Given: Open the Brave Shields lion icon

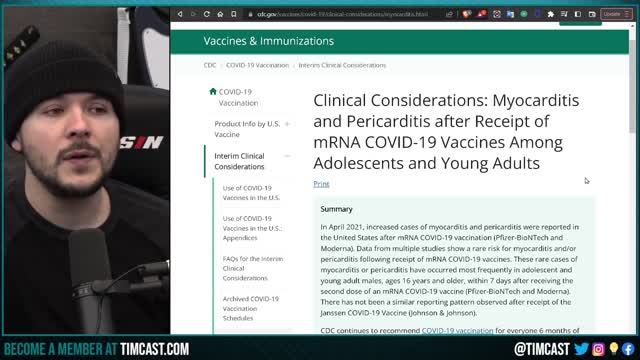Looking at the screenshot, I should click(467, 14).
